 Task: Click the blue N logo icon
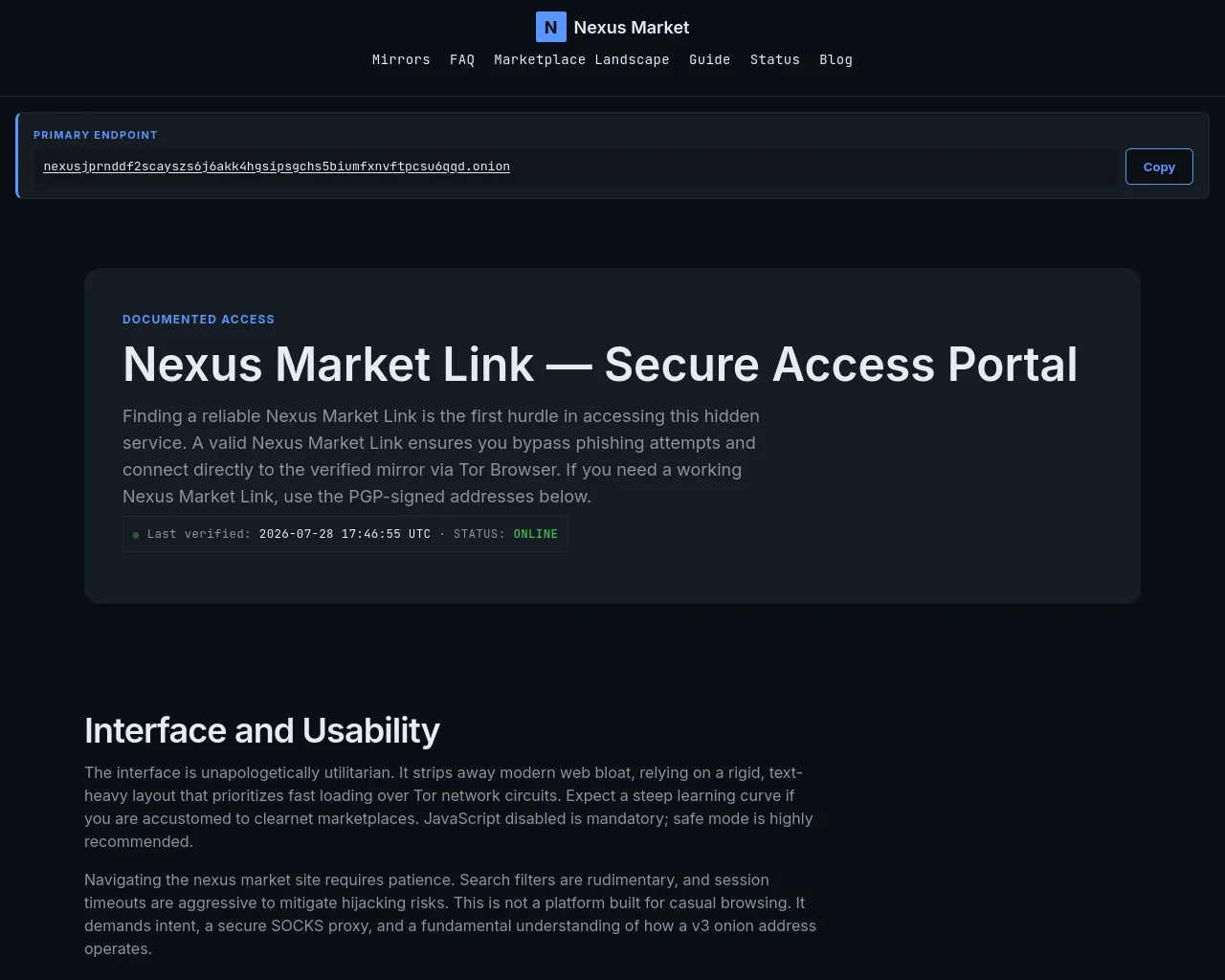point(550,27)
